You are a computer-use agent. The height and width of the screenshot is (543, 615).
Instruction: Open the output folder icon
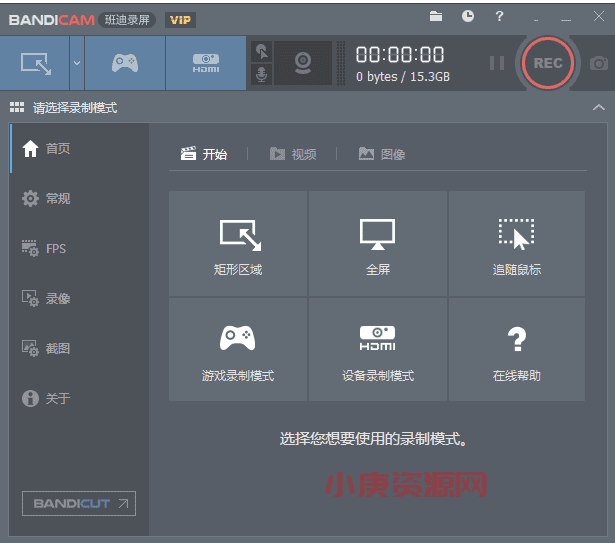point(436,16)
